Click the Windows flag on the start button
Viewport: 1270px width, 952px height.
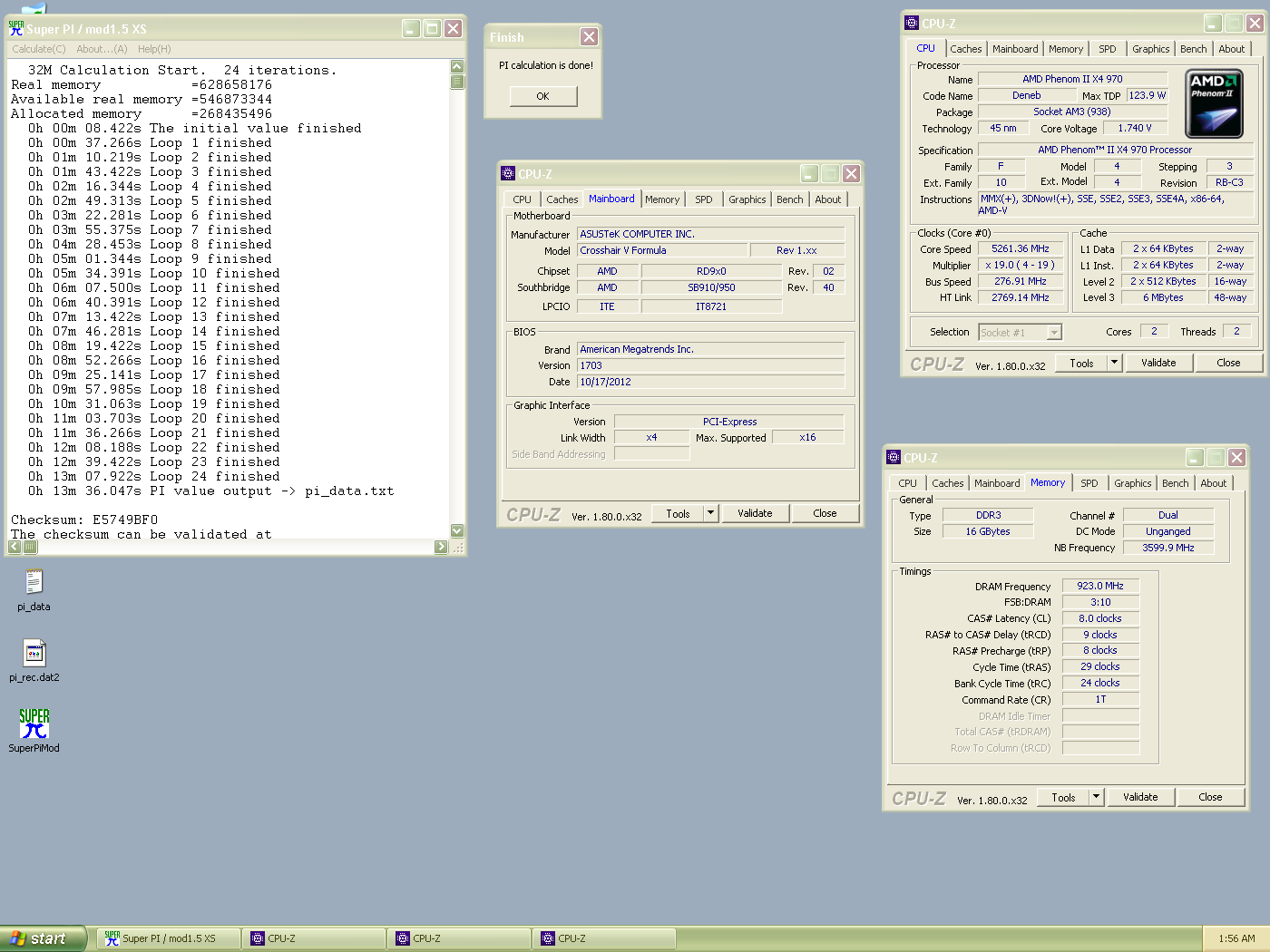(x=18, y=938)
